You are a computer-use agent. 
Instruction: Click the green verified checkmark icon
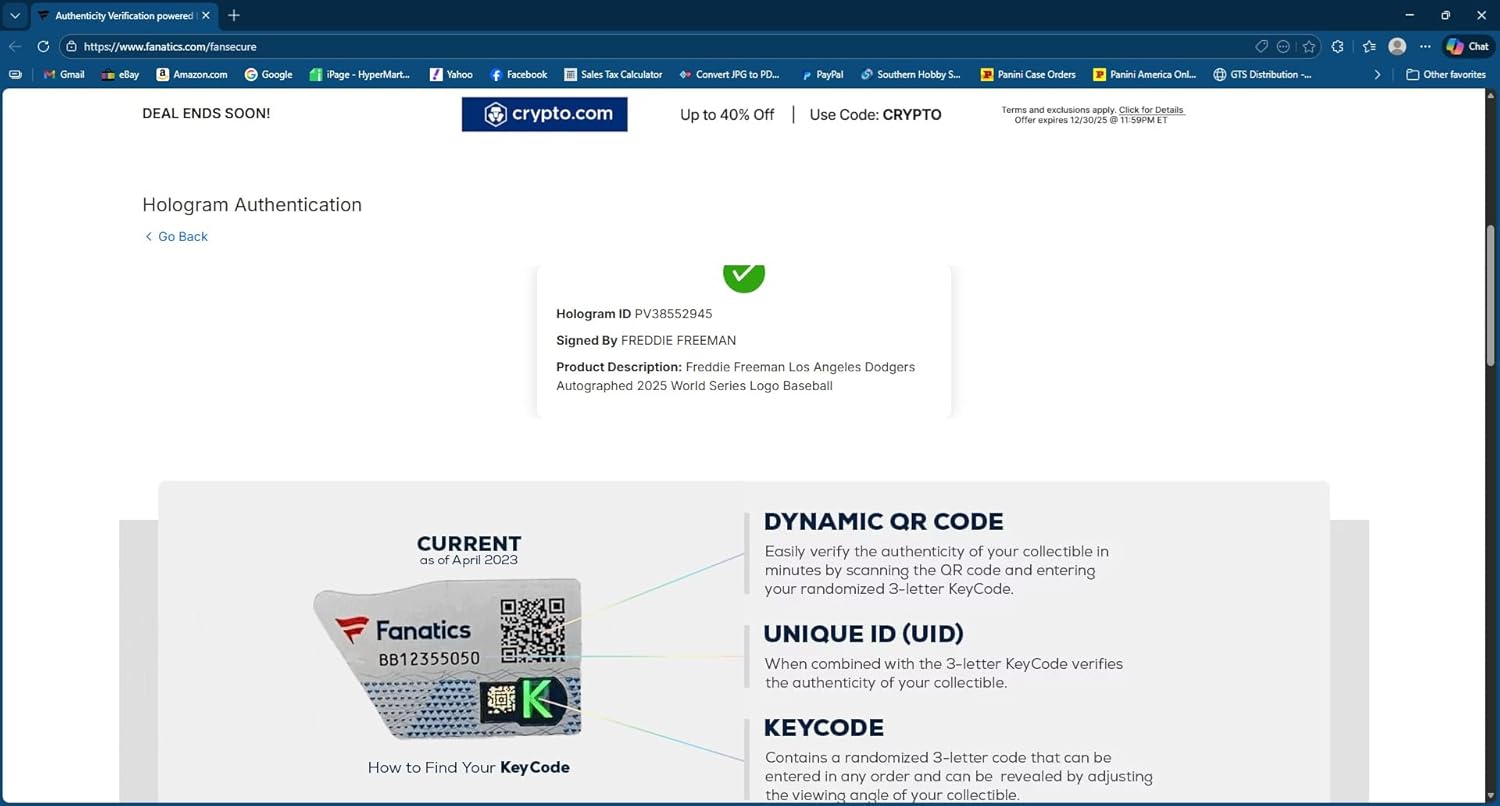(x=743, y=275)
